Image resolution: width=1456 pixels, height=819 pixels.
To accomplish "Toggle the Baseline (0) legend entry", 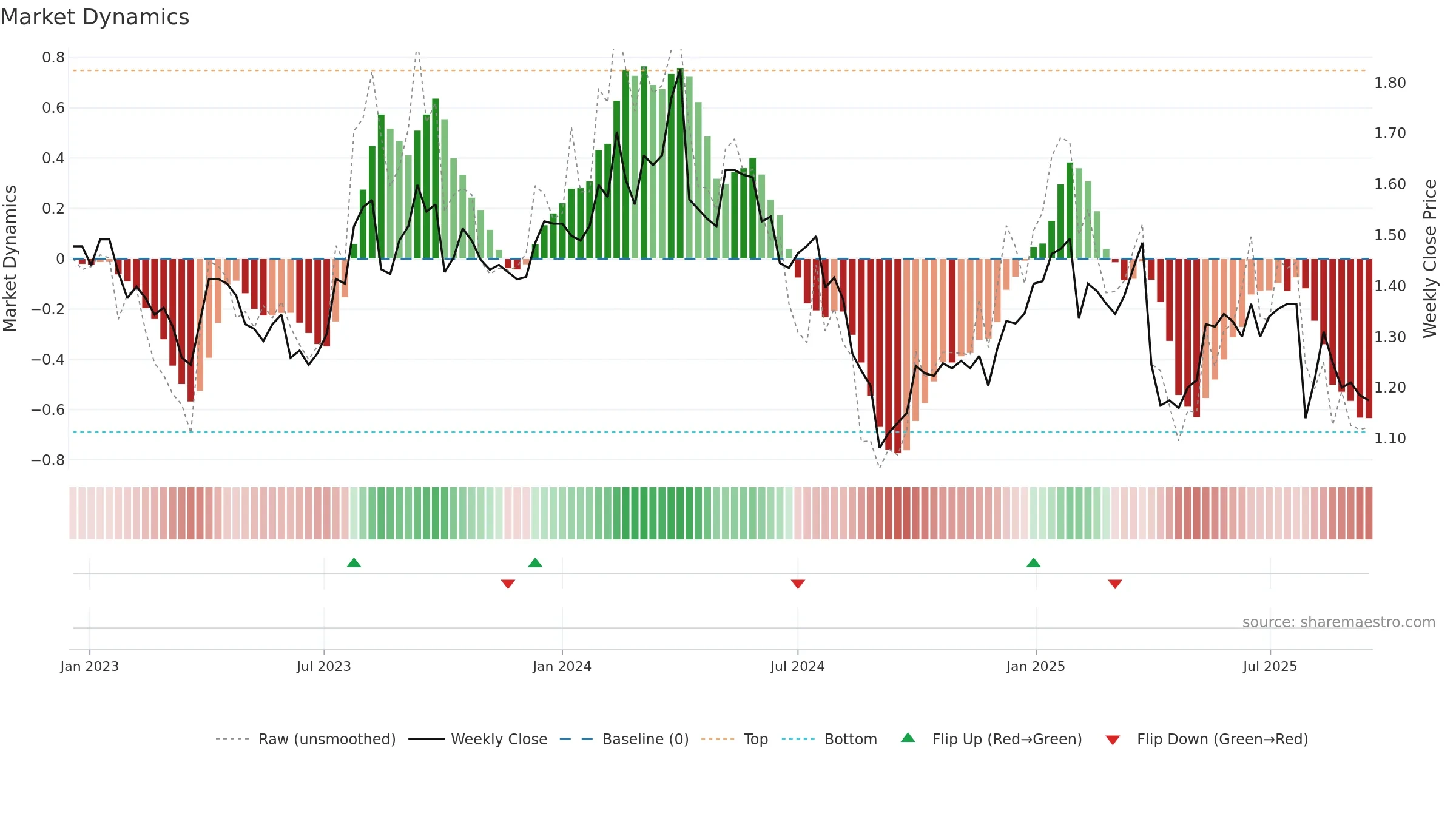I will (624, 739).
